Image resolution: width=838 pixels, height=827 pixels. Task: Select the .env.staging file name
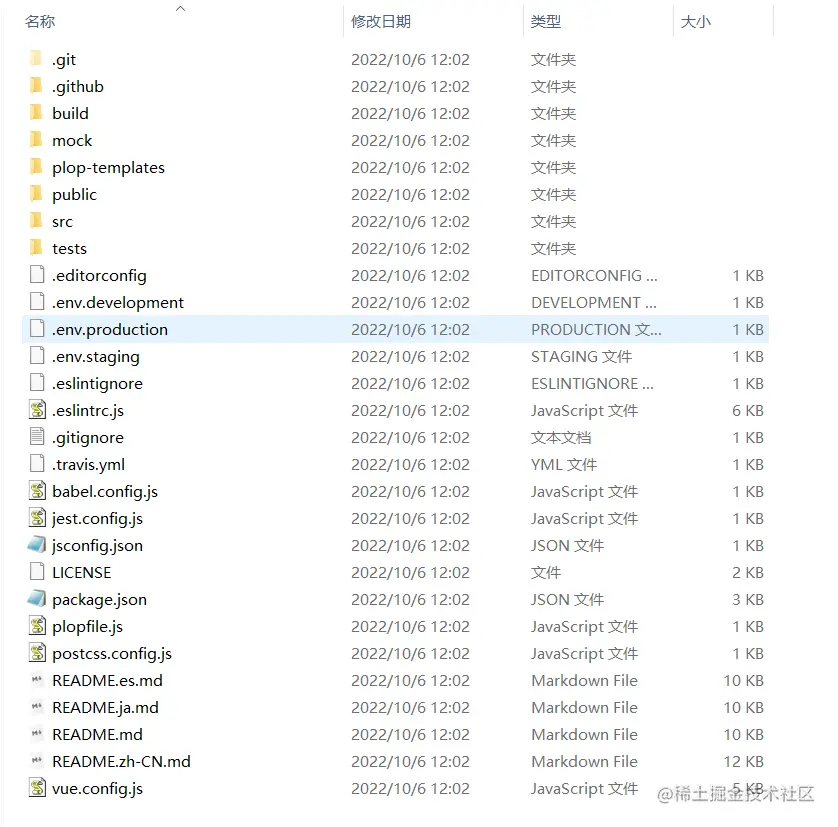click(x=96, y=357)
